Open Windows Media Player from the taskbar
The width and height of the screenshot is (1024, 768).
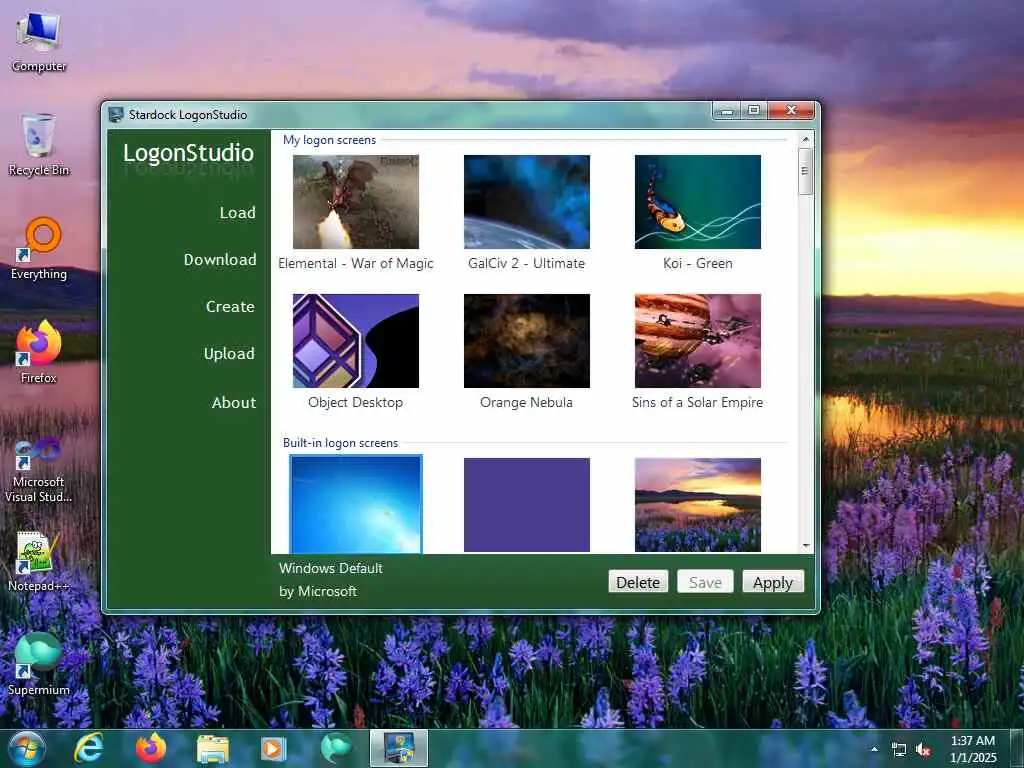tap(274, 749)
